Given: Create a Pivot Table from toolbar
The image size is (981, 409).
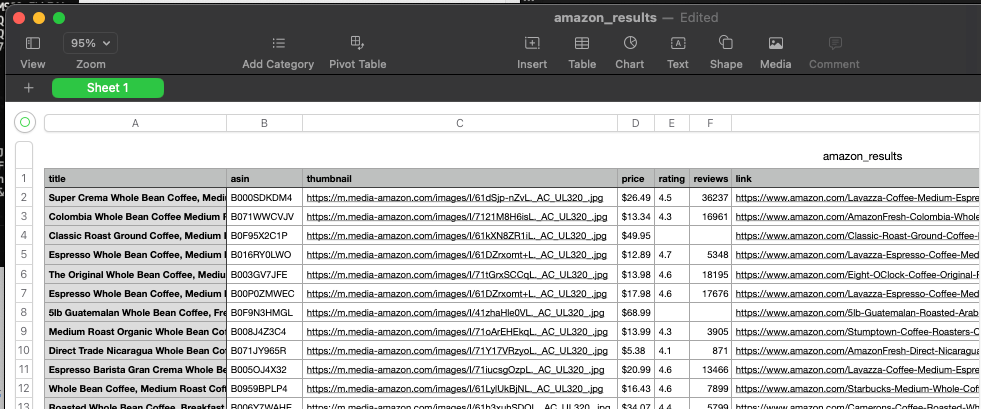Looking at the screenshot, I should point(357,43).
